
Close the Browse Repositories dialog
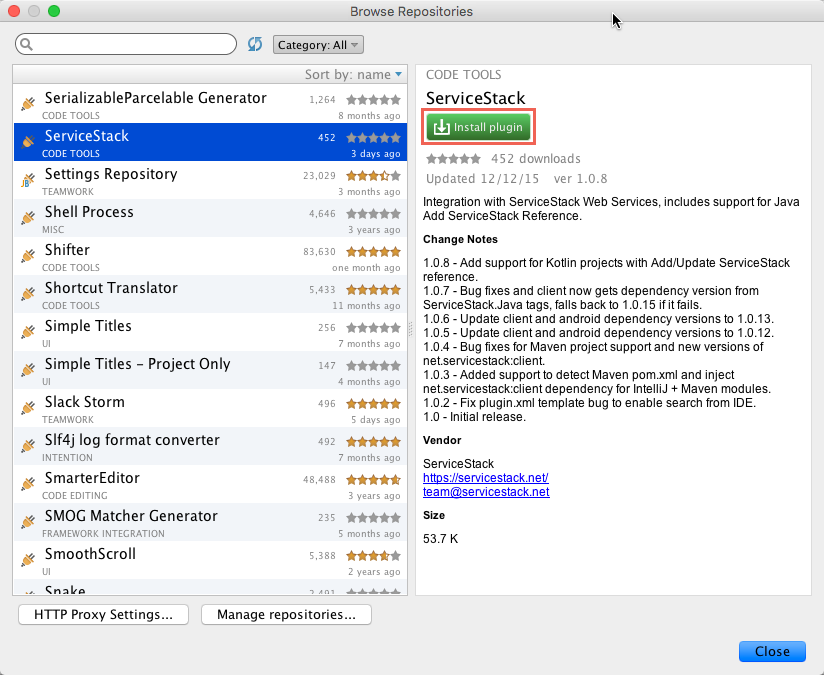click(x=771, y=651)
